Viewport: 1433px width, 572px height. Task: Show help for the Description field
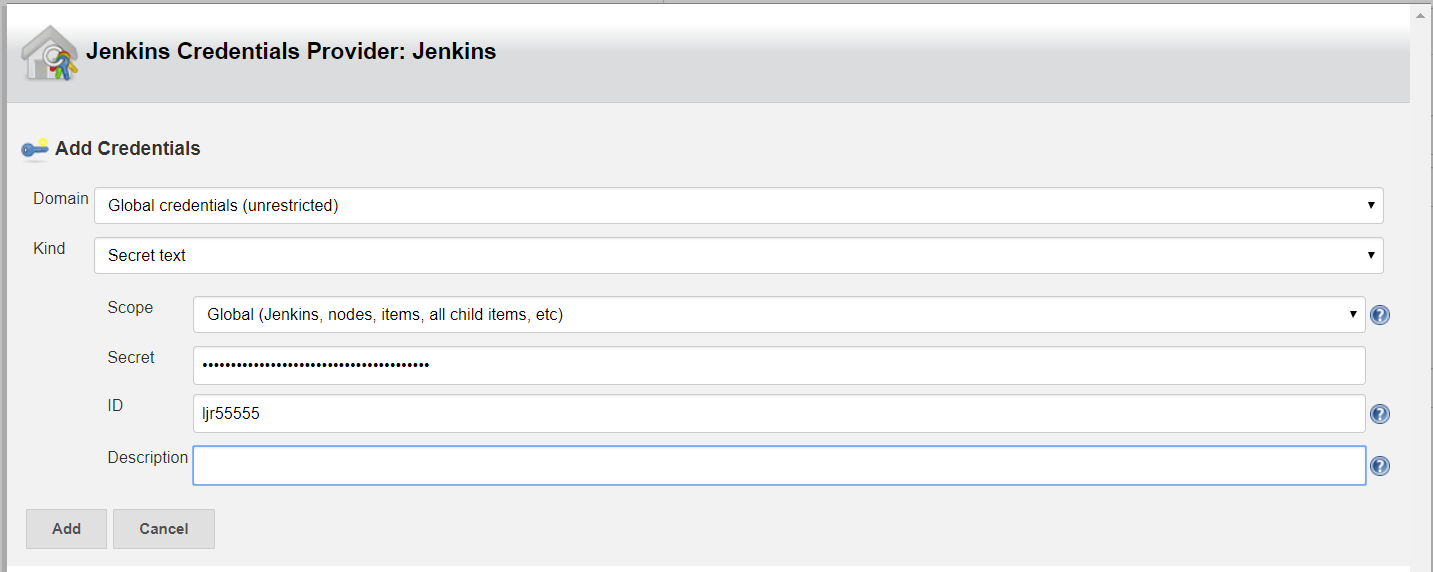point(1380,466)
